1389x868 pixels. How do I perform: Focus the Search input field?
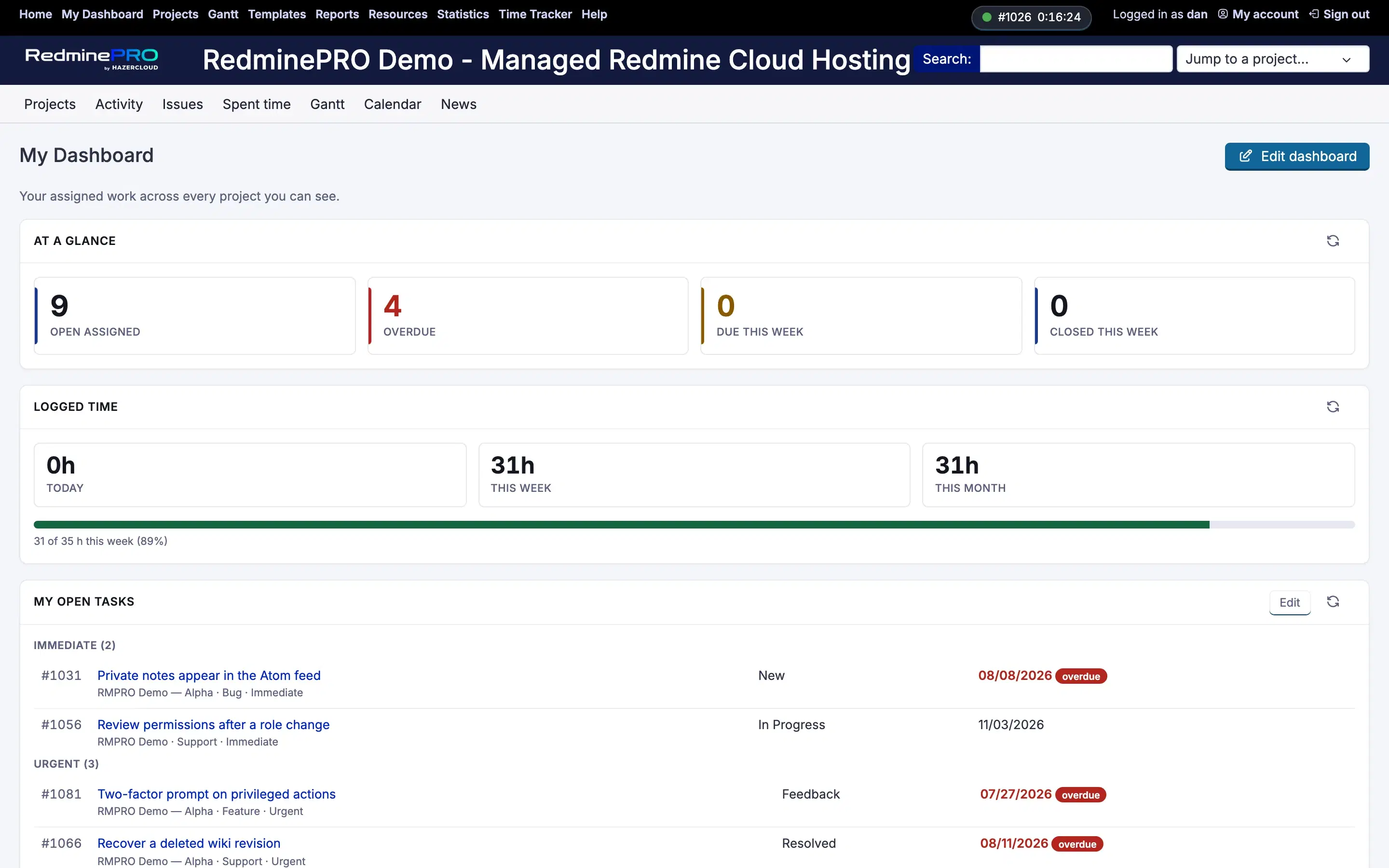tap(1076, 59)
